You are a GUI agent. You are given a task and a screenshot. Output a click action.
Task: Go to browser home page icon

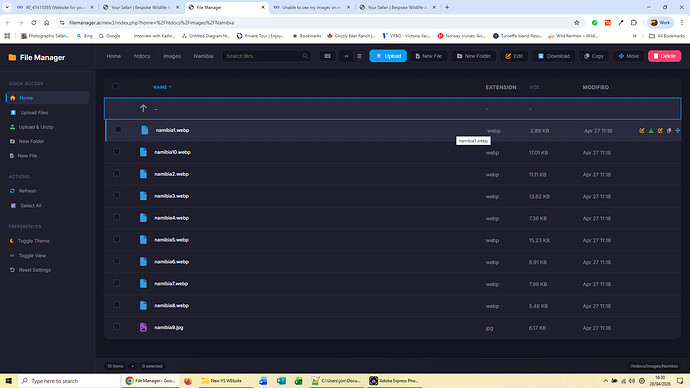pyautogui.click(x=46, y=22)
